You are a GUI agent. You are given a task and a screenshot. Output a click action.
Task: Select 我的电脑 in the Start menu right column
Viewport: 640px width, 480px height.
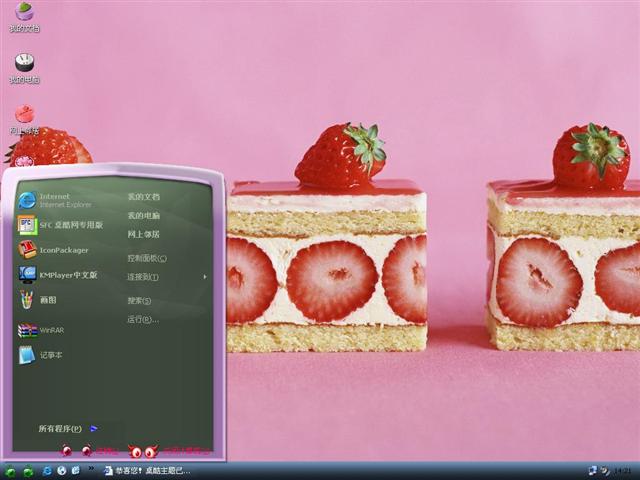point(144,216)
